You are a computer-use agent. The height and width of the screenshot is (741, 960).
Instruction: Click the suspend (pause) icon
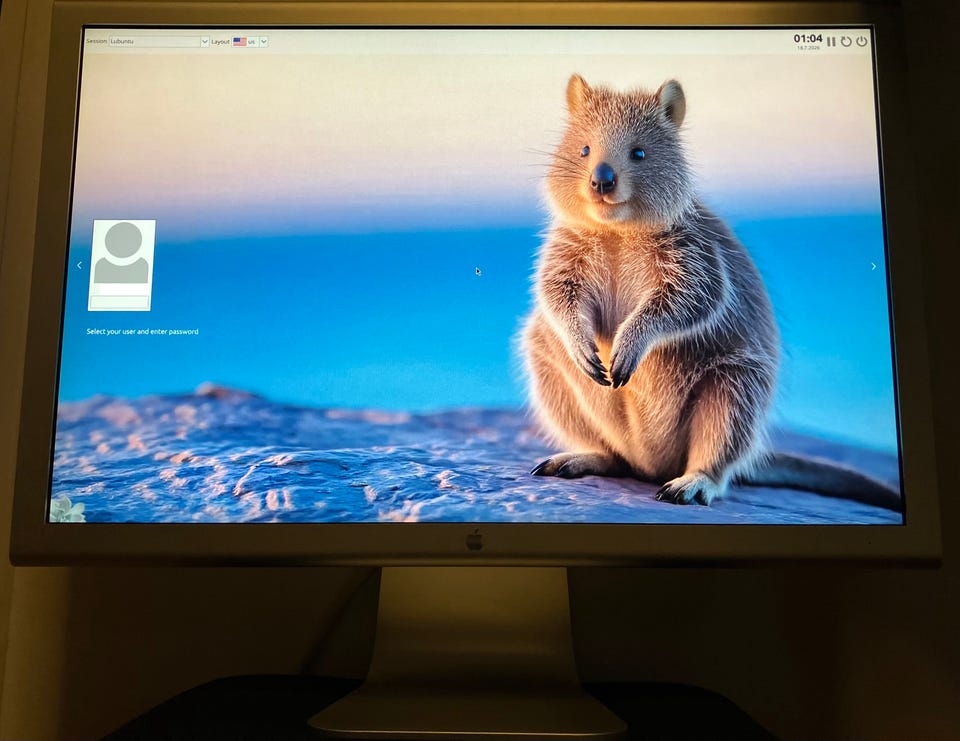tap(831, 42)
